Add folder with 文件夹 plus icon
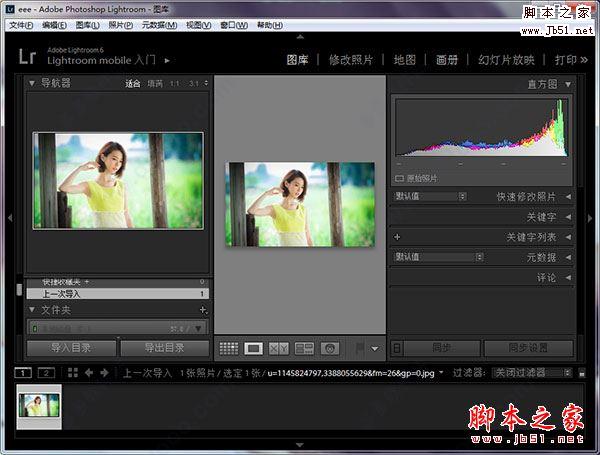 [x=203, y=310]
